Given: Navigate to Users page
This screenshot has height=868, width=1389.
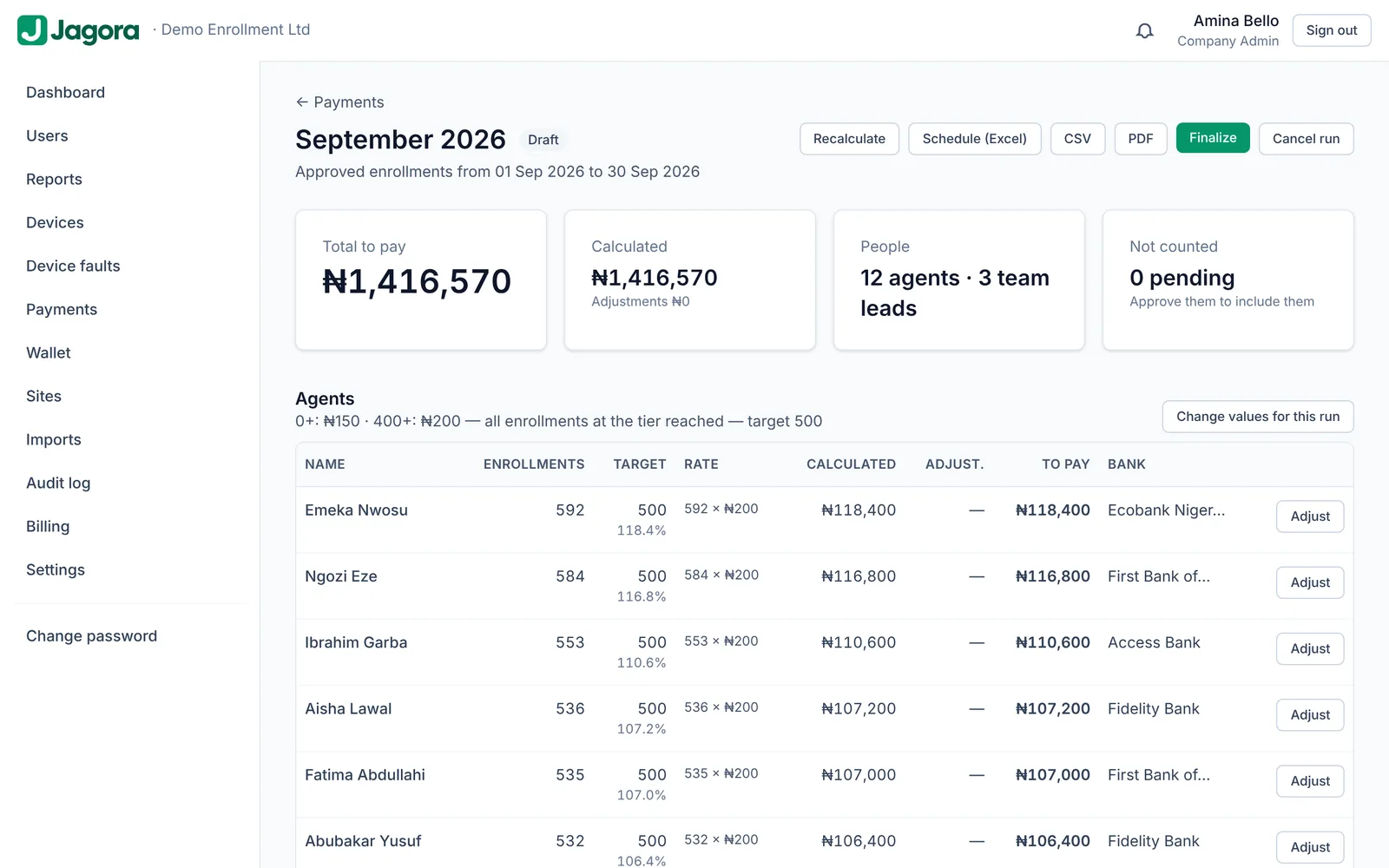Looking at the screenshot, I should [47, 136].
